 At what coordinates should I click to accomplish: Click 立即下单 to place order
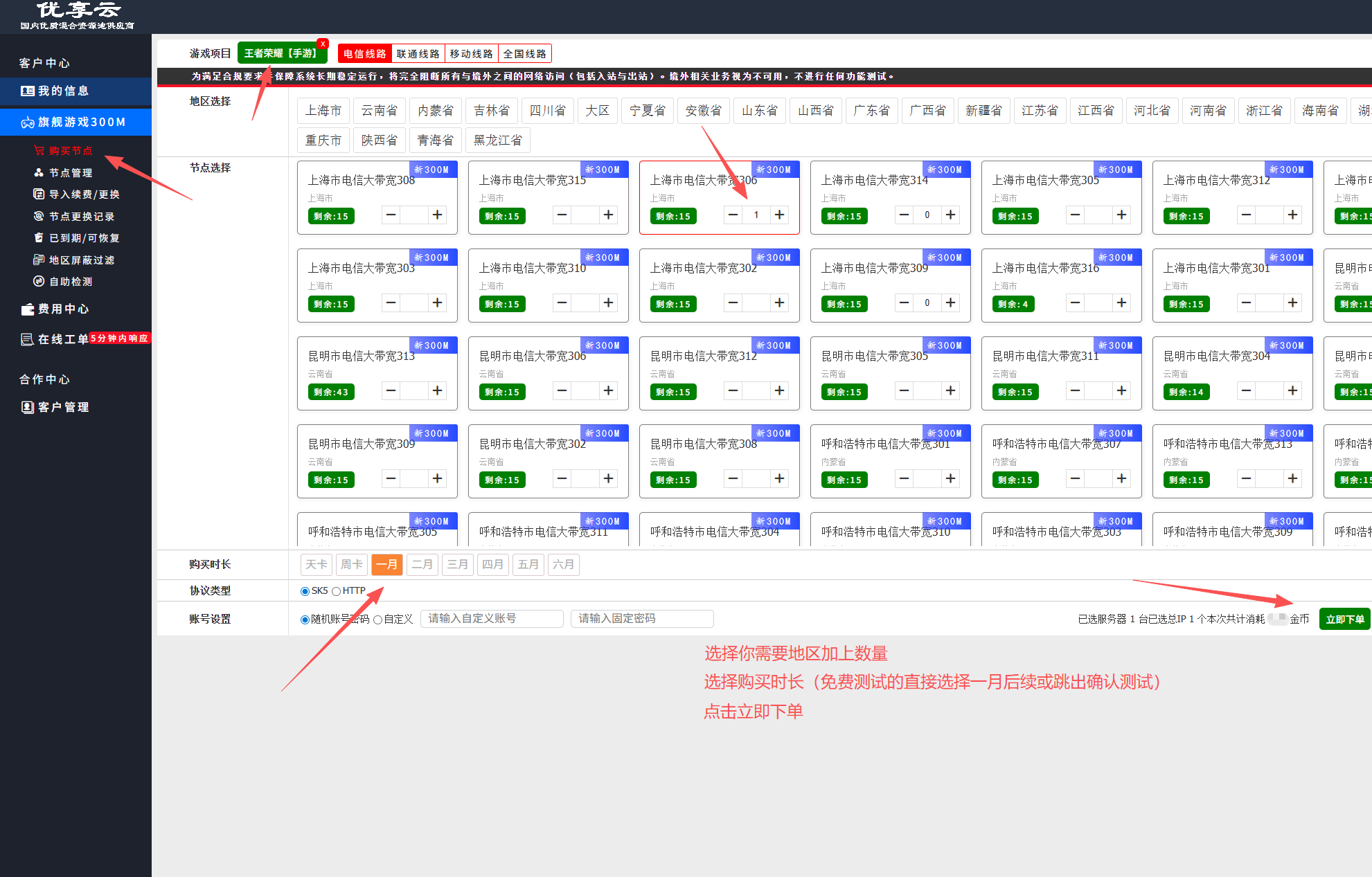coord(1345,619)
